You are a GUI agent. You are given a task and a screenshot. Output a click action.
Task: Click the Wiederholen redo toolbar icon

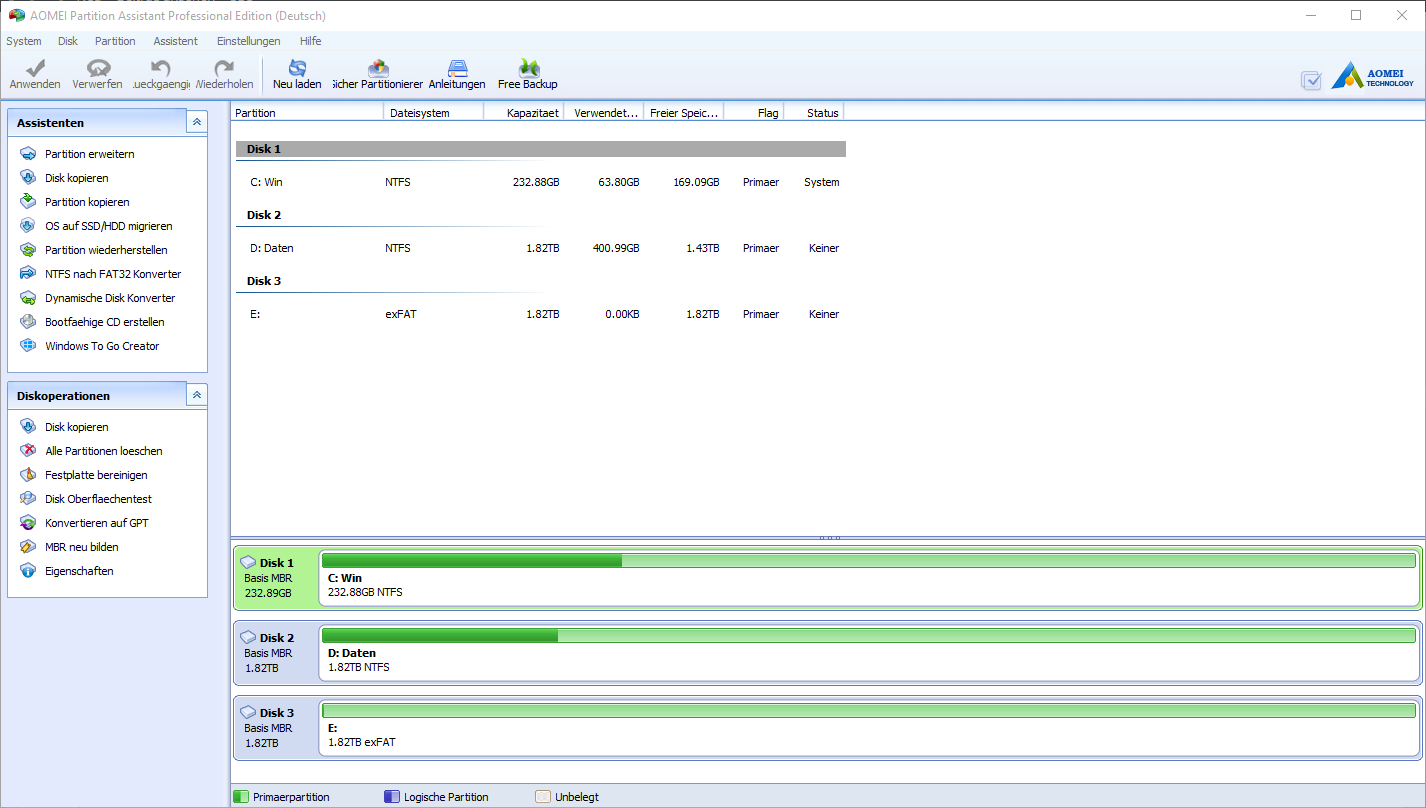pos(225,68)
